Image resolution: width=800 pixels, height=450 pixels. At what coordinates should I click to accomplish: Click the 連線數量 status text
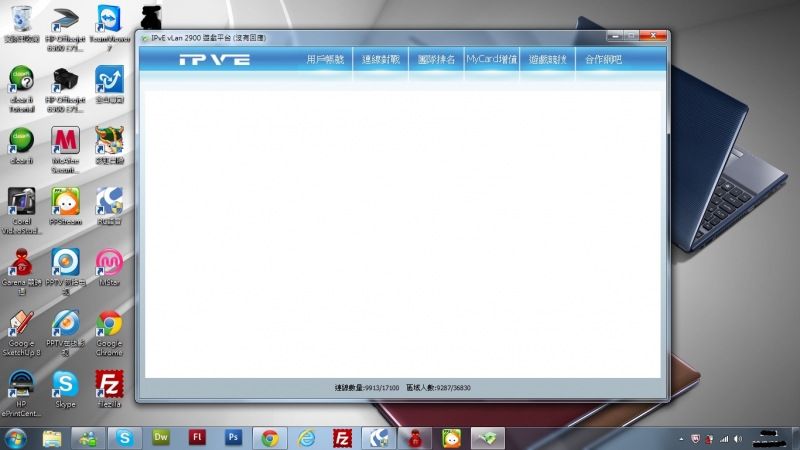click(x=367, y=388)
